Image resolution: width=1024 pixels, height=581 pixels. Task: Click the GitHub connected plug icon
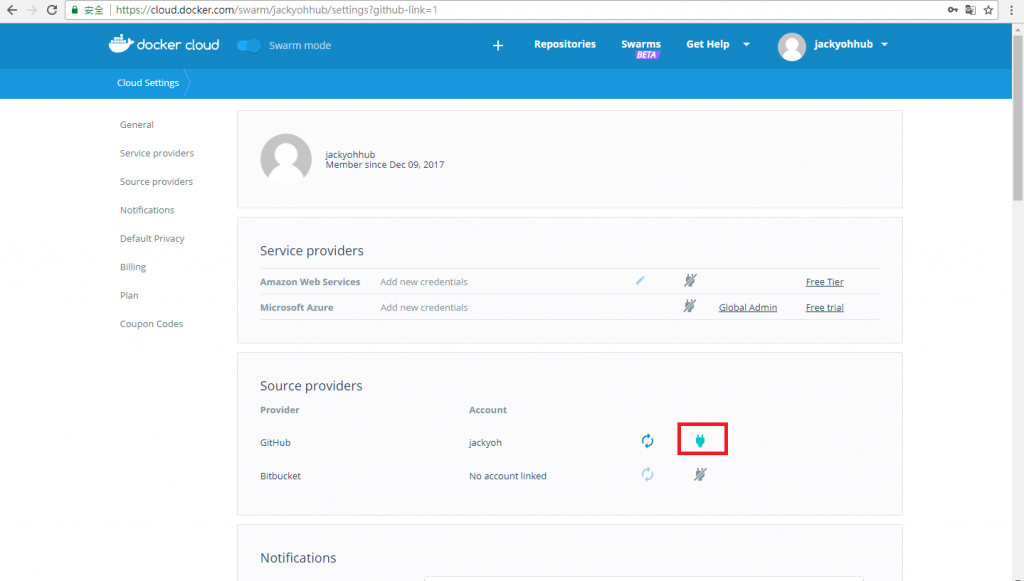point(700,441)
